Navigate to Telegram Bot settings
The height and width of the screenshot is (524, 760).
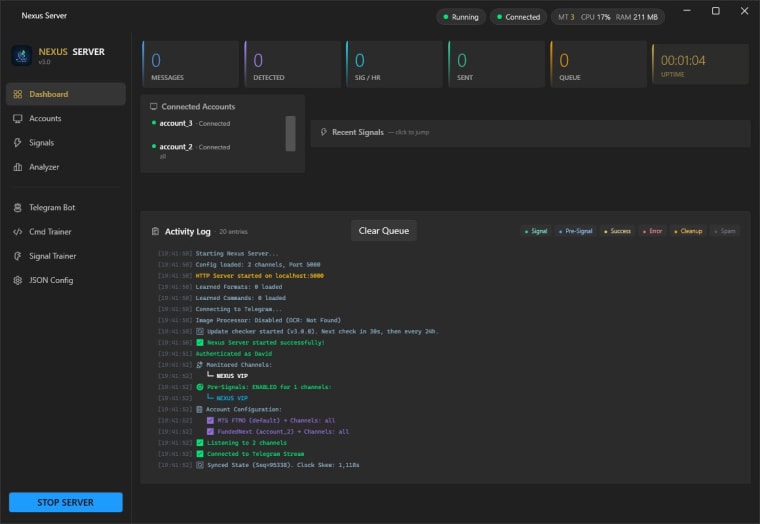[x=66, y=207]
